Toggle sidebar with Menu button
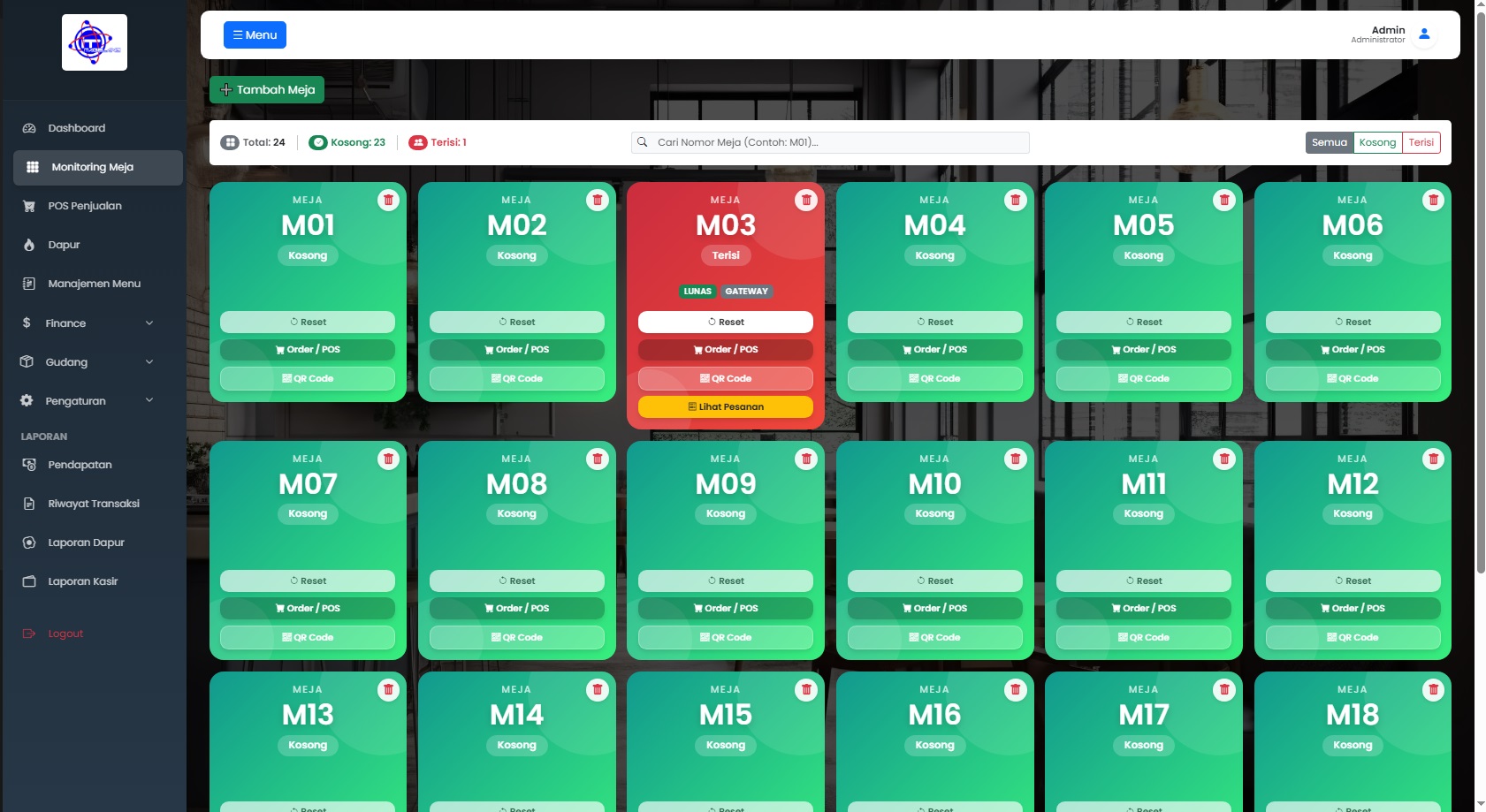The image size is (1486, 812). tap(255, 35)
